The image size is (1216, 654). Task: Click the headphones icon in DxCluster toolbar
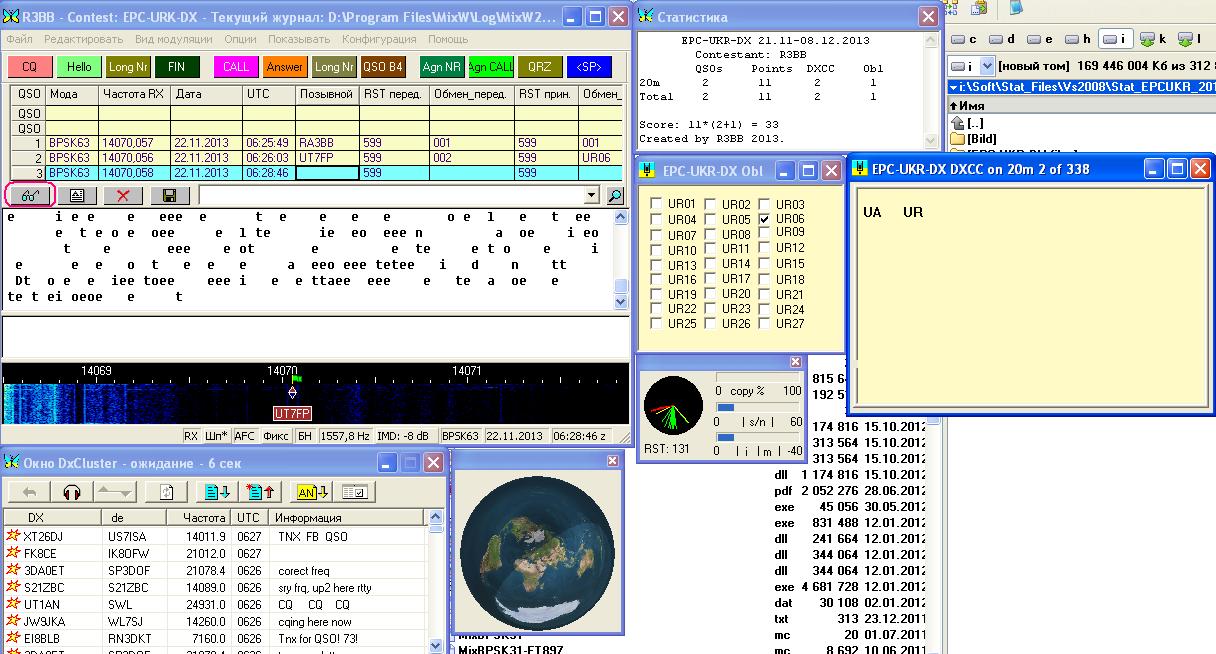(71, 492)
